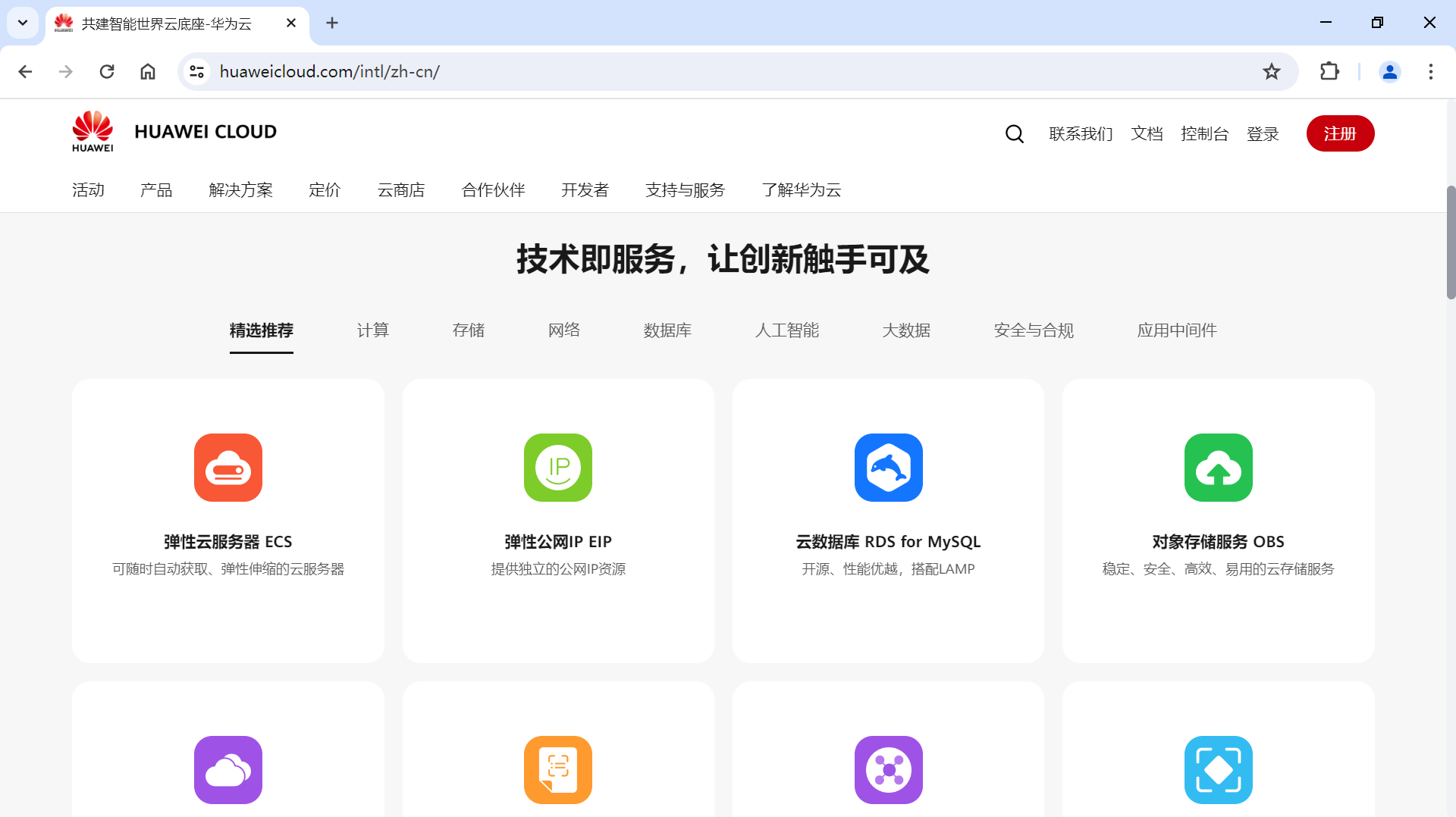Open the Chrome profile avatar
The width and height of the screenshot is (1456, 817).
pyautogui.click(x=1390, y=71)
